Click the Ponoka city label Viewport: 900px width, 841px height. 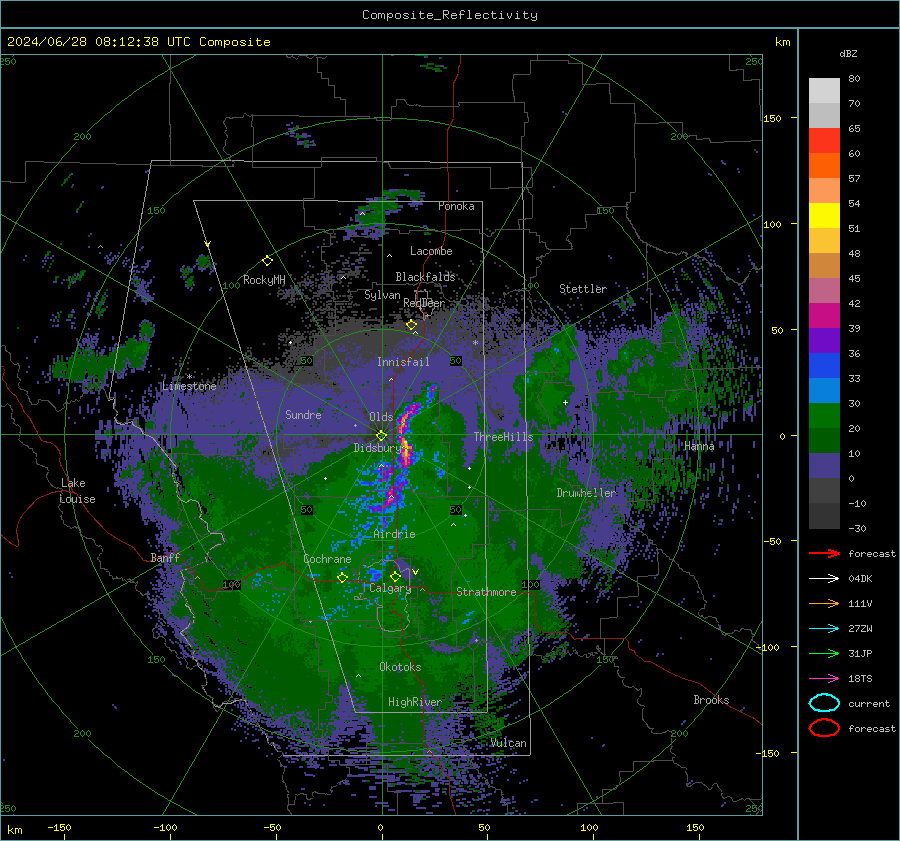pos(456,206)
